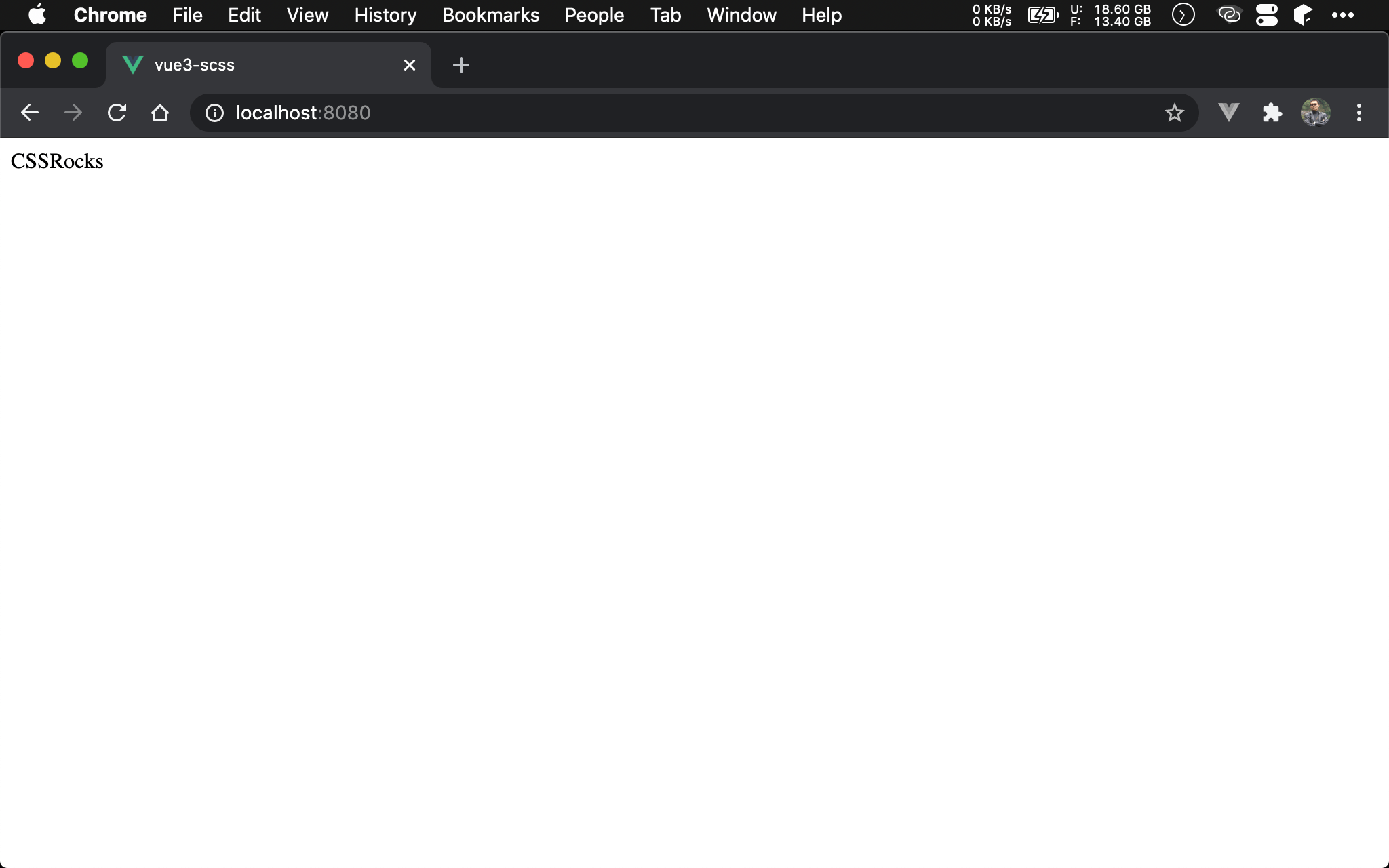The width and height of the screenshot is (1389, 868).
Task: Go to the home page via the house icon
Action: click(160, 113)
